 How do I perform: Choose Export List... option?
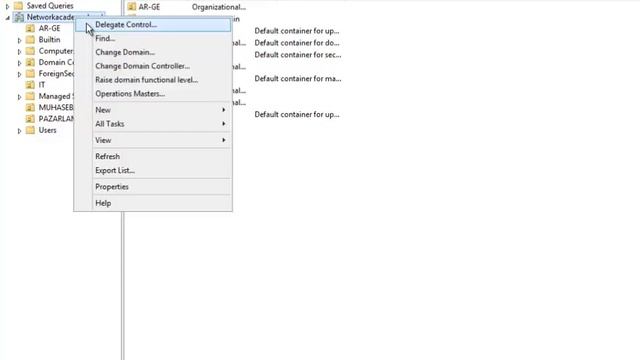(153, 171)
